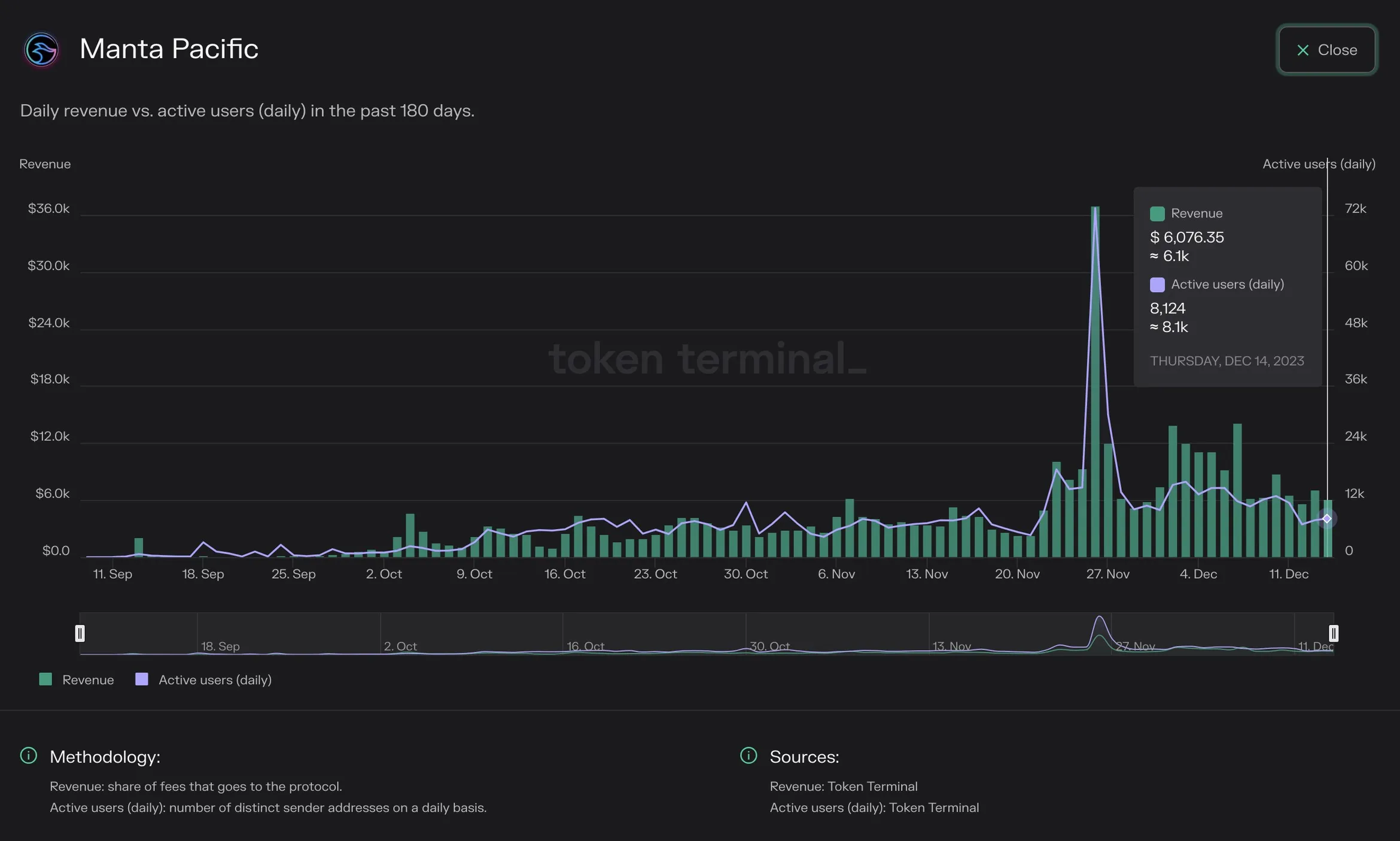
Task: Click the highlighted data point marker on Dec 14
Action: pos(1327,518)
